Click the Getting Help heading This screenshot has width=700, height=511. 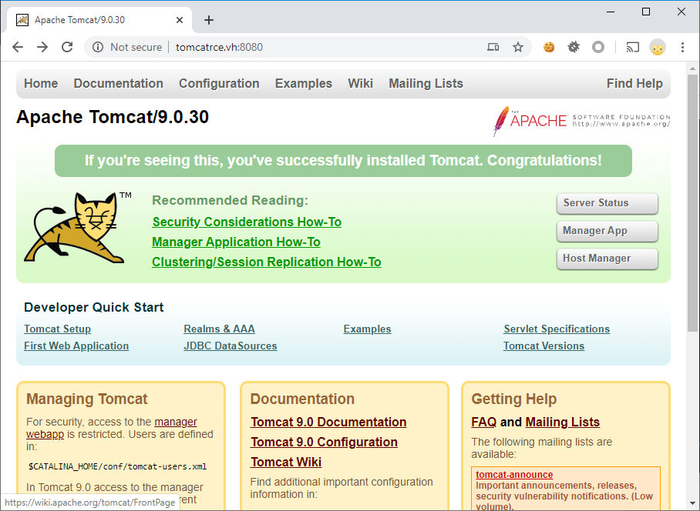pyautogui.click(x=514, y=399)
